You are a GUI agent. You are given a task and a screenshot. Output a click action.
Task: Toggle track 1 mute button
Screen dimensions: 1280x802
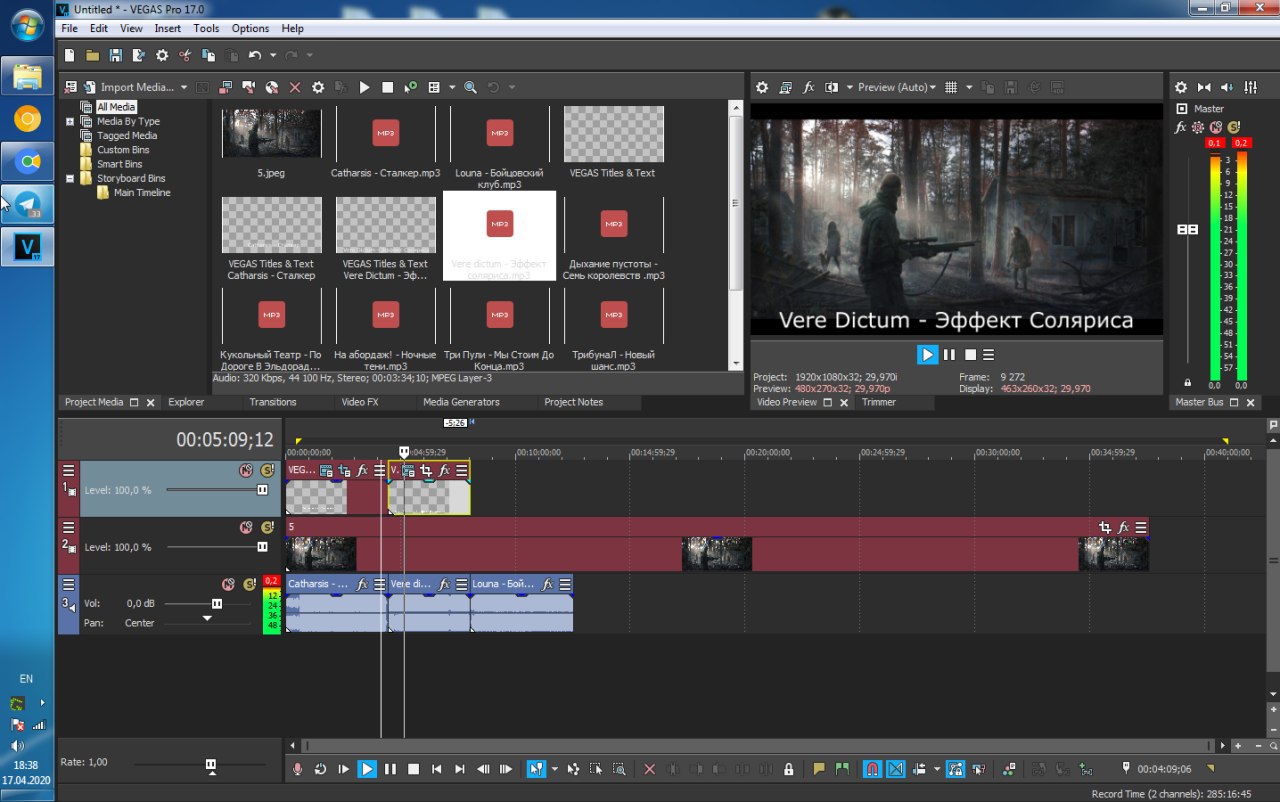click(x=246, y=470)
